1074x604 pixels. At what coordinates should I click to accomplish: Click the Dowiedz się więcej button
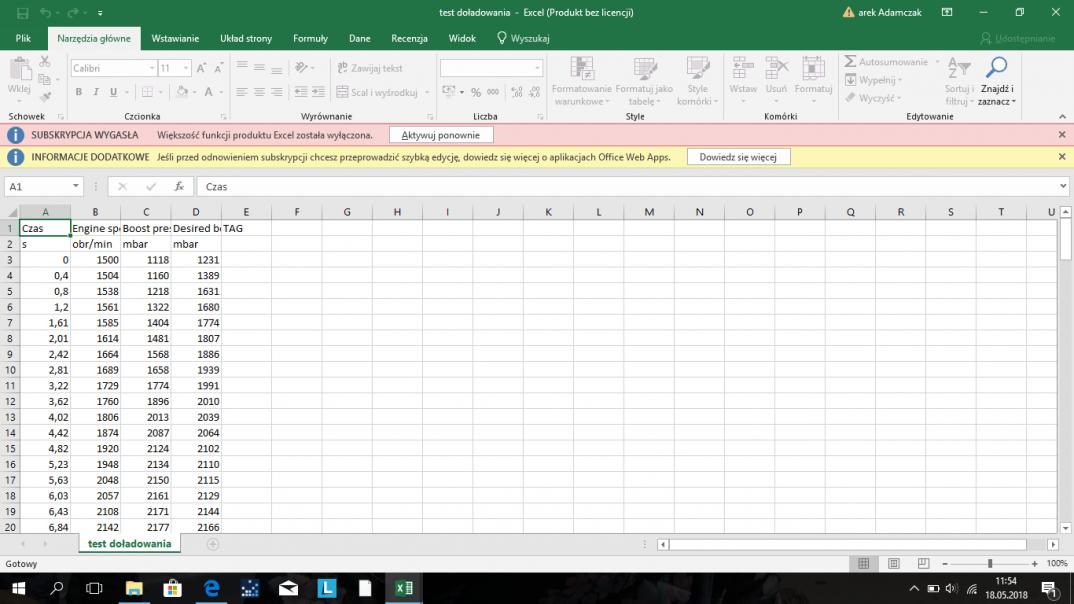coord(738,157)
